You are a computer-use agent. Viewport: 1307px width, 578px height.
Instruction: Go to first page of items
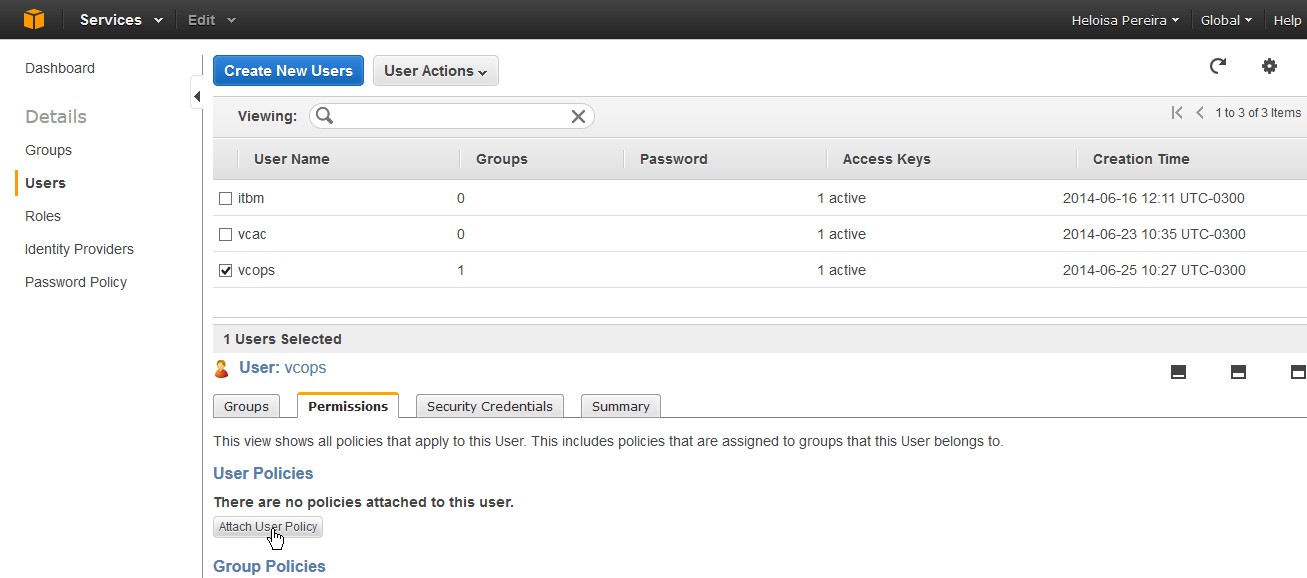pyautogui.click(x=1177, y=113)
